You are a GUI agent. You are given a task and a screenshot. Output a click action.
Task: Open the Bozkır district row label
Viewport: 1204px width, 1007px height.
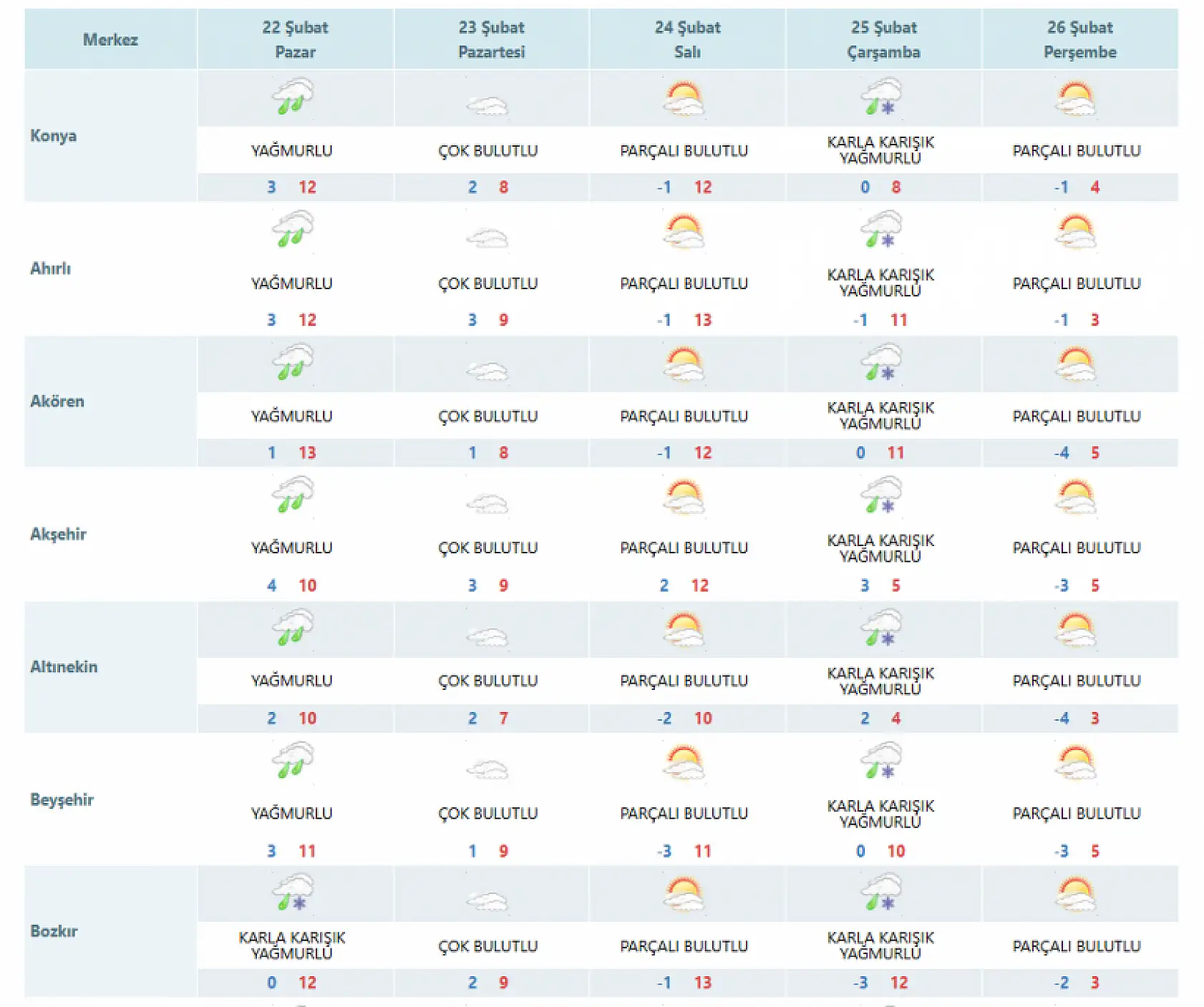tap(54, 931)
